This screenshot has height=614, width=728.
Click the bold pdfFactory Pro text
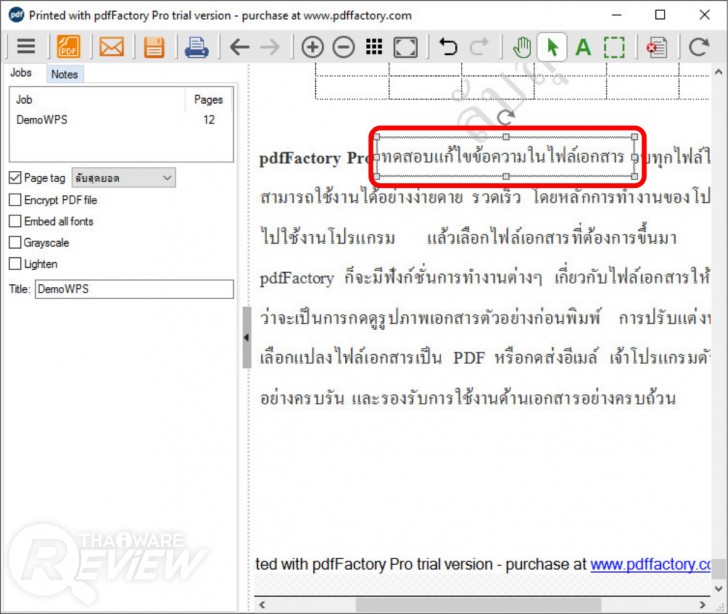(x=315, y=158)
